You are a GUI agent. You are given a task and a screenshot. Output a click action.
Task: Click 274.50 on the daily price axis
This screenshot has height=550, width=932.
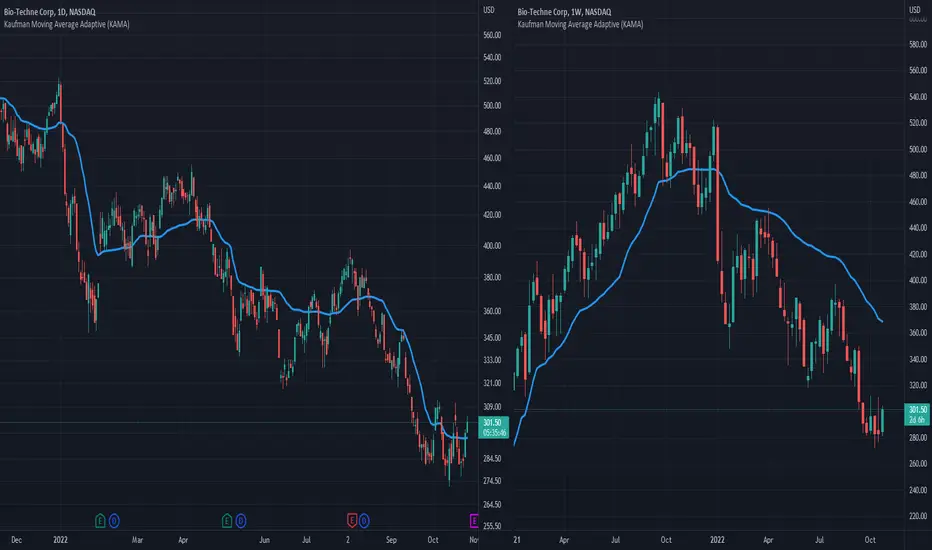(x=492, y=481)
